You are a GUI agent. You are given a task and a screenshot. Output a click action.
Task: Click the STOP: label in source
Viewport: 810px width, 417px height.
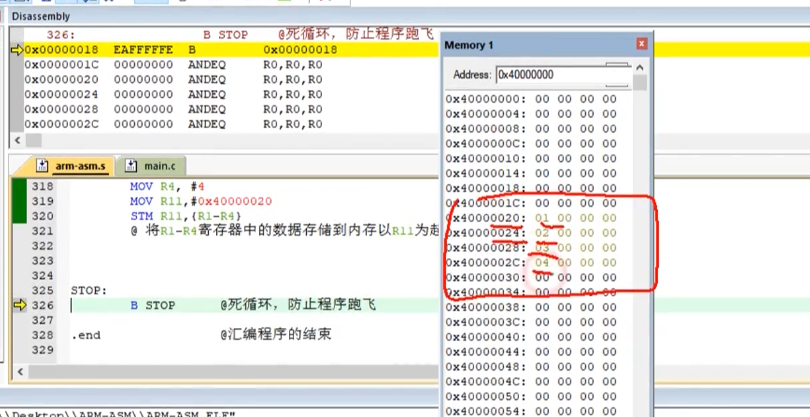click(x=89, y=291)
